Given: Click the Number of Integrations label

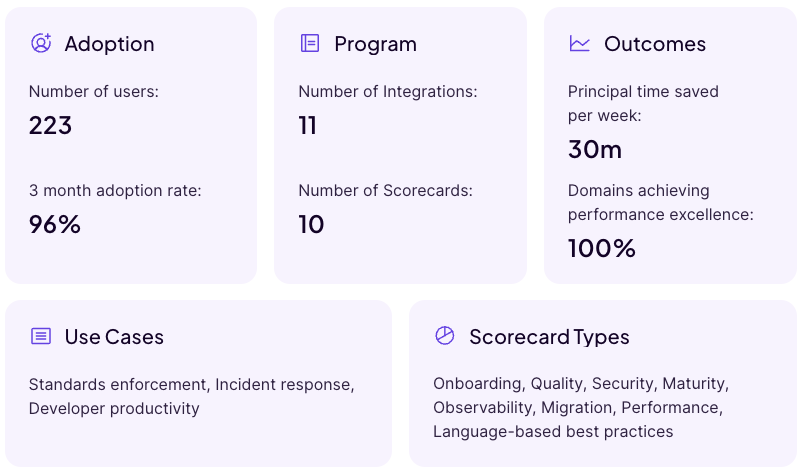Looking at the screenshot, I should 388,92.
